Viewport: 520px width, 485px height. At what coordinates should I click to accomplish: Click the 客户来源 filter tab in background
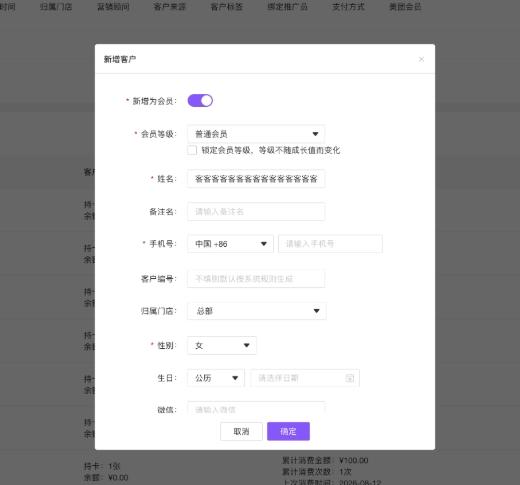[x=170, y=7]
